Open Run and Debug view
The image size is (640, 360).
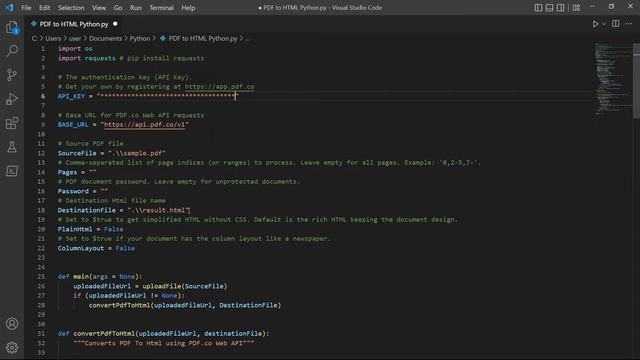click(12, 99)
